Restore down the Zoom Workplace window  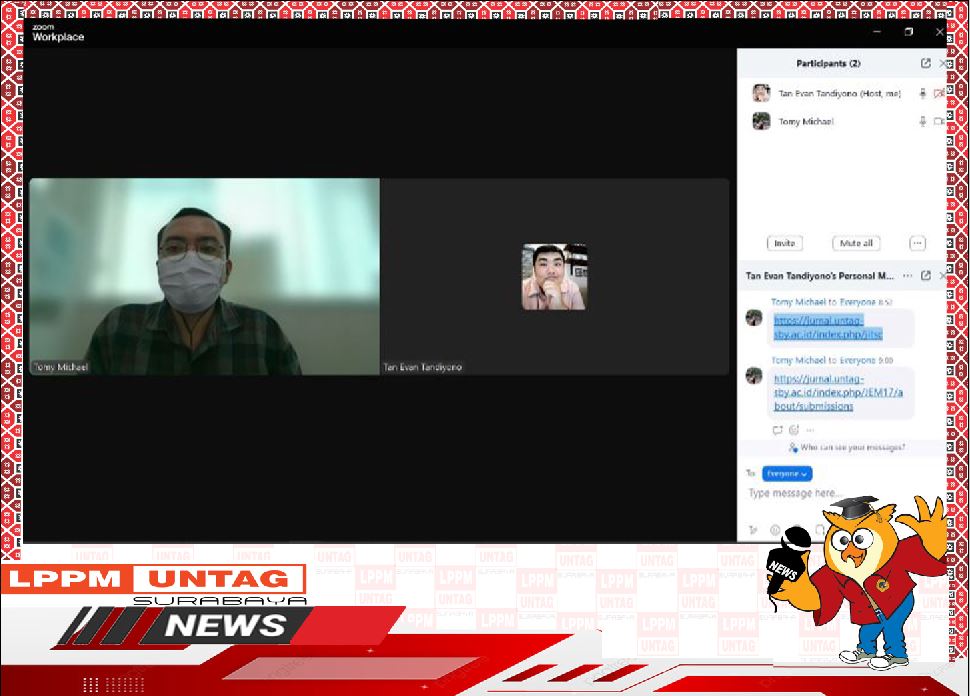click(909, 32)
